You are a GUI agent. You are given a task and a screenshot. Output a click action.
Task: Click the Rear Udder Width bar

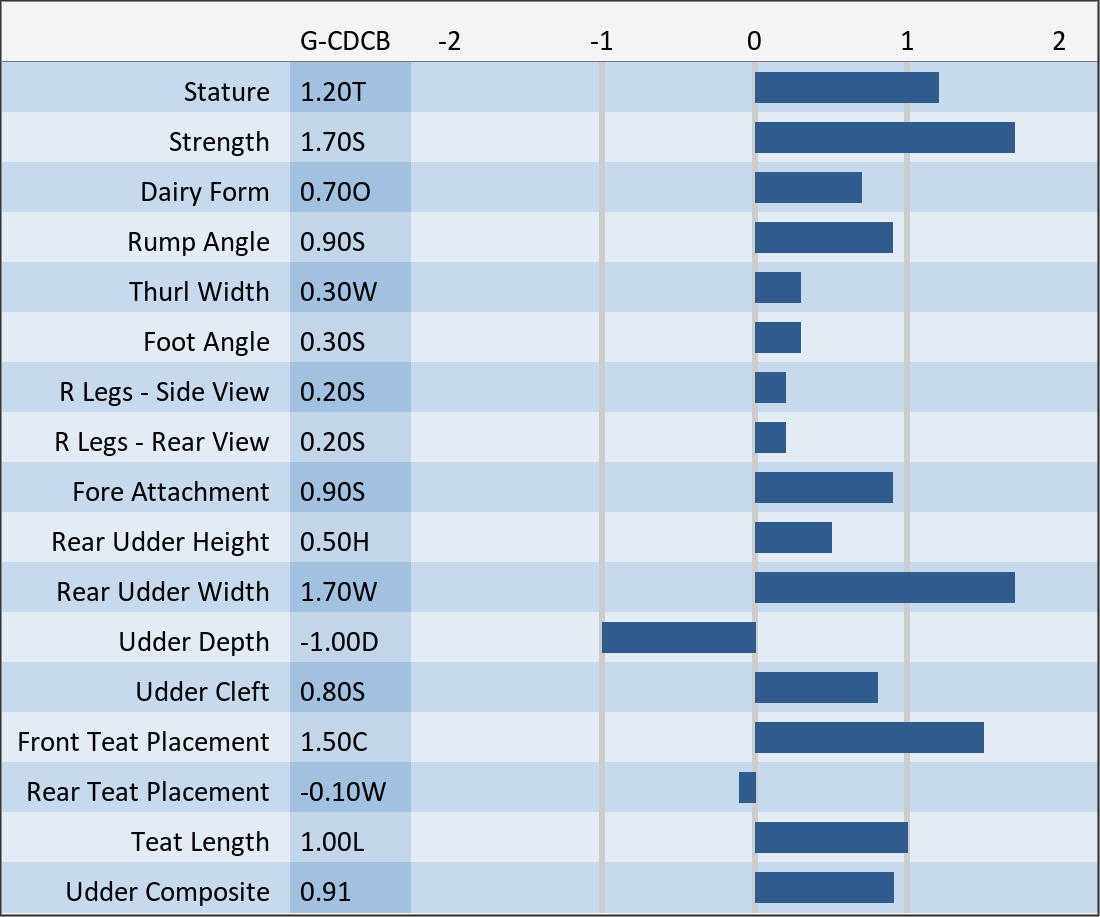click(884, 587)
